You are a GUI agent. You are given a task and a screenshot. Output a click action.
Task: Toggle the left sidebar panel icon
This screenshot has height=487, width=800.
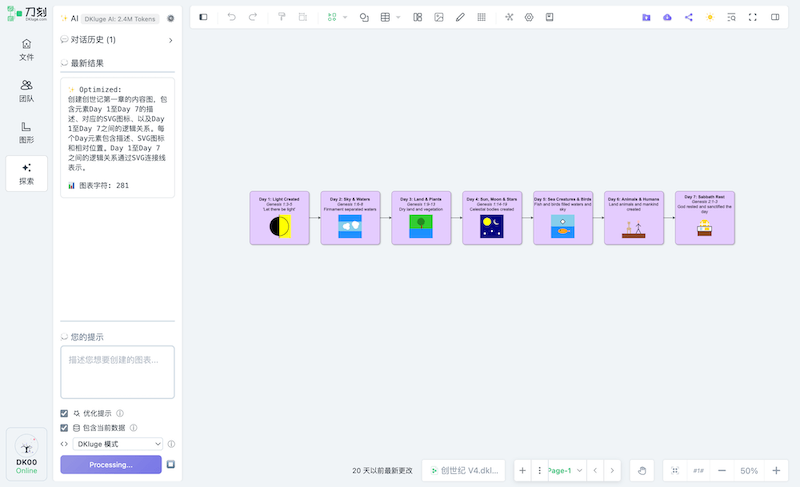click(x=204, y=17)
